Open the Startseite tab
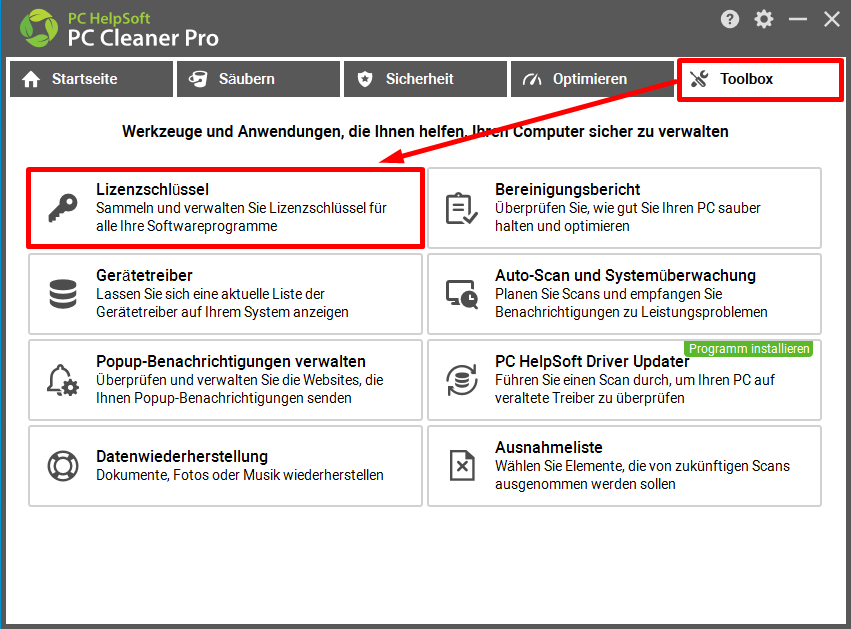The height and width of the screenshot is (629, 851). point(91,79)
